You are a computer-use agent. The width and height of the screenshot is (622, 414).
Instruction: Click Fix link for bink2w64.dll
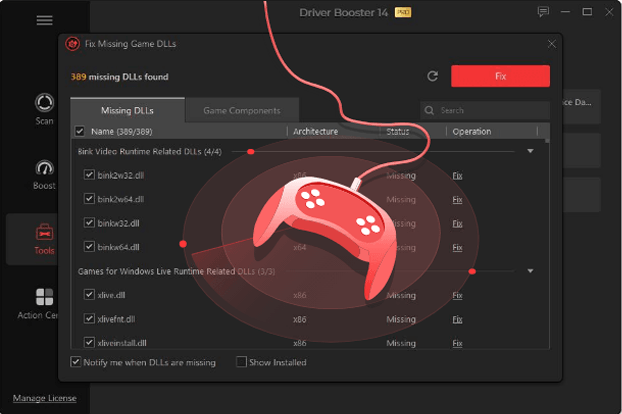tap(457, 199)
